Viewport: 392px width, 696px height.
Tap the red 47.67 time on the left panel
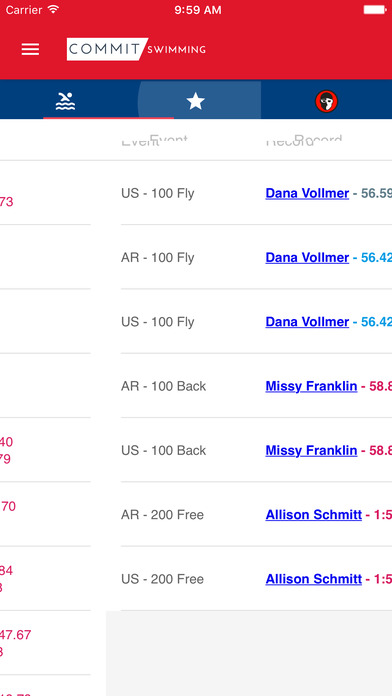(16, 635)
